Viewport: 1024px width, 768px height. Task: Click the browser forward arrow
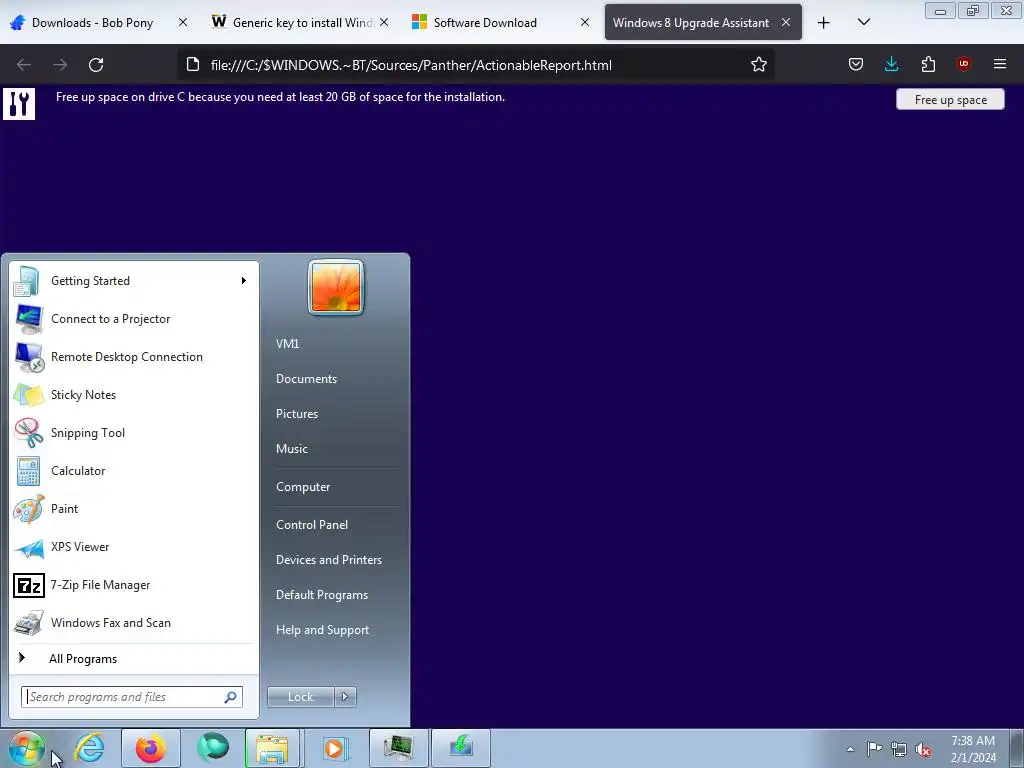60,65
